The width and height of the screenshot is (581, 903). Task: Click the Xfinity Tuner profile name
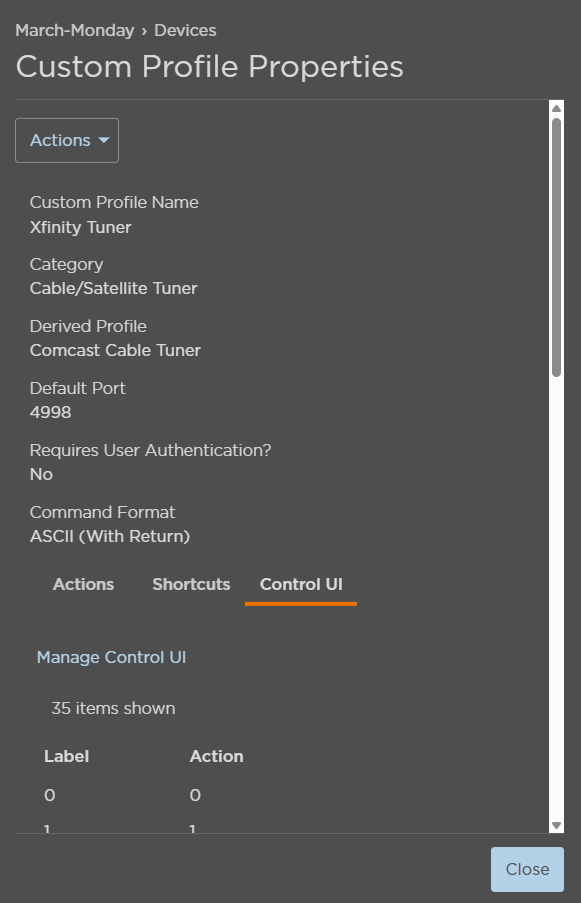(80, 227)
